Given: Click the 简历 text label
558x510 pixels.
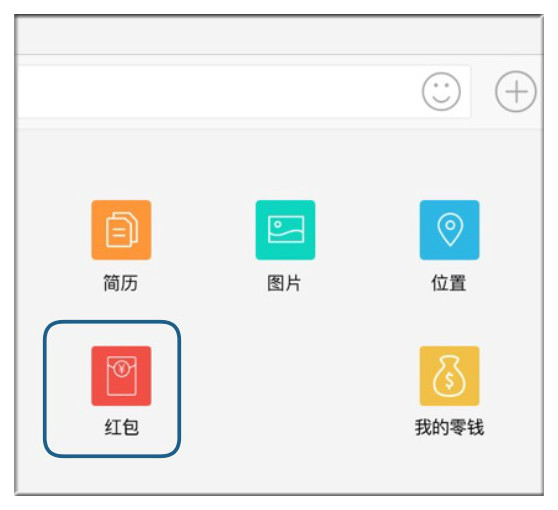Looking at the screenshot, I should (121, 283).
